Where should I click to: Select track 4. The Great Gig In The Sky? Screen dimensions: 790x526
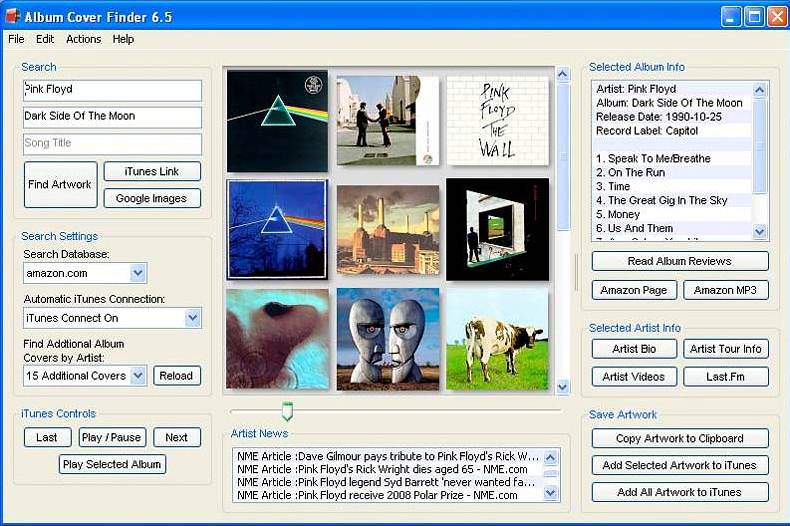[x=673, y=201]
